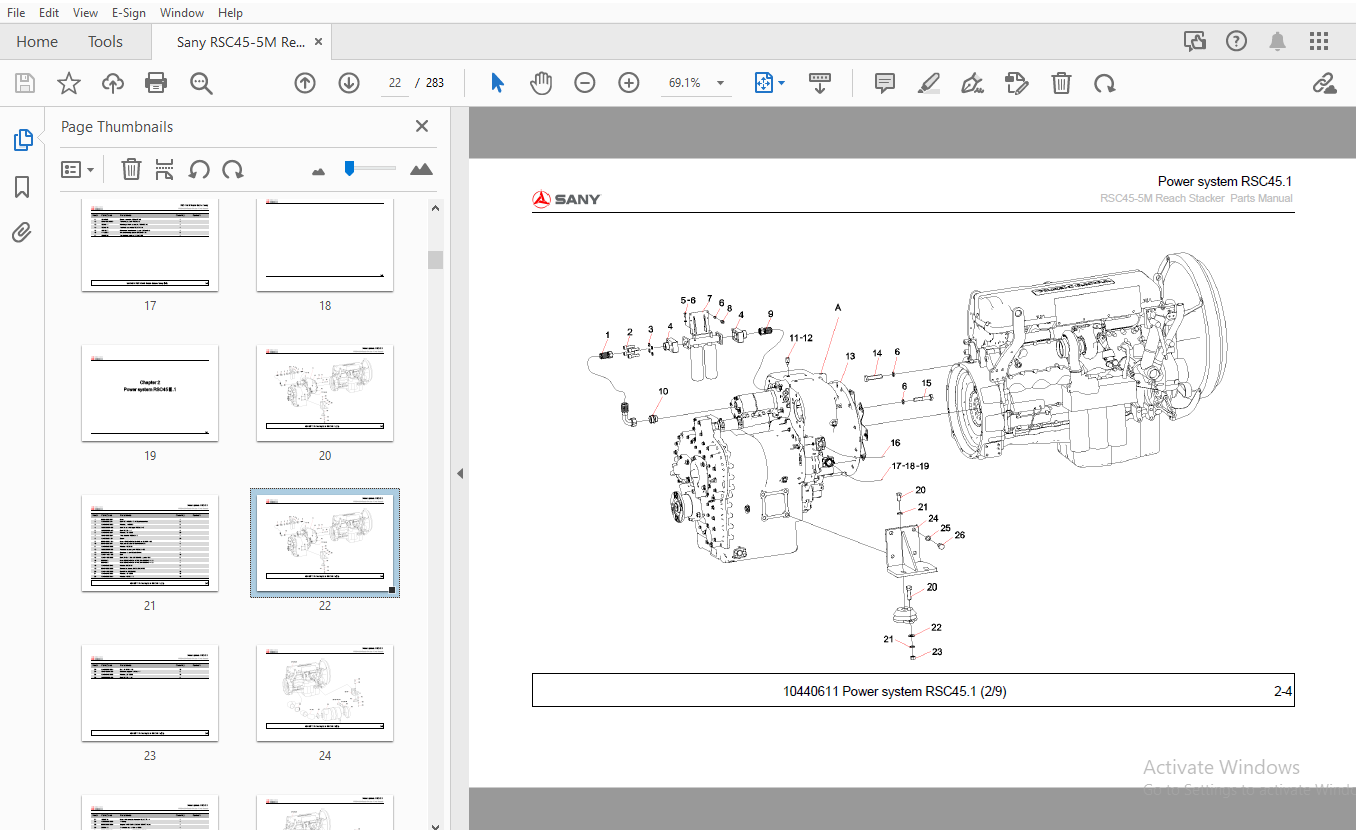Delete the selected thumbnail page with trash icon
This screenshot has height=830, width=1356.
[131, 169]
